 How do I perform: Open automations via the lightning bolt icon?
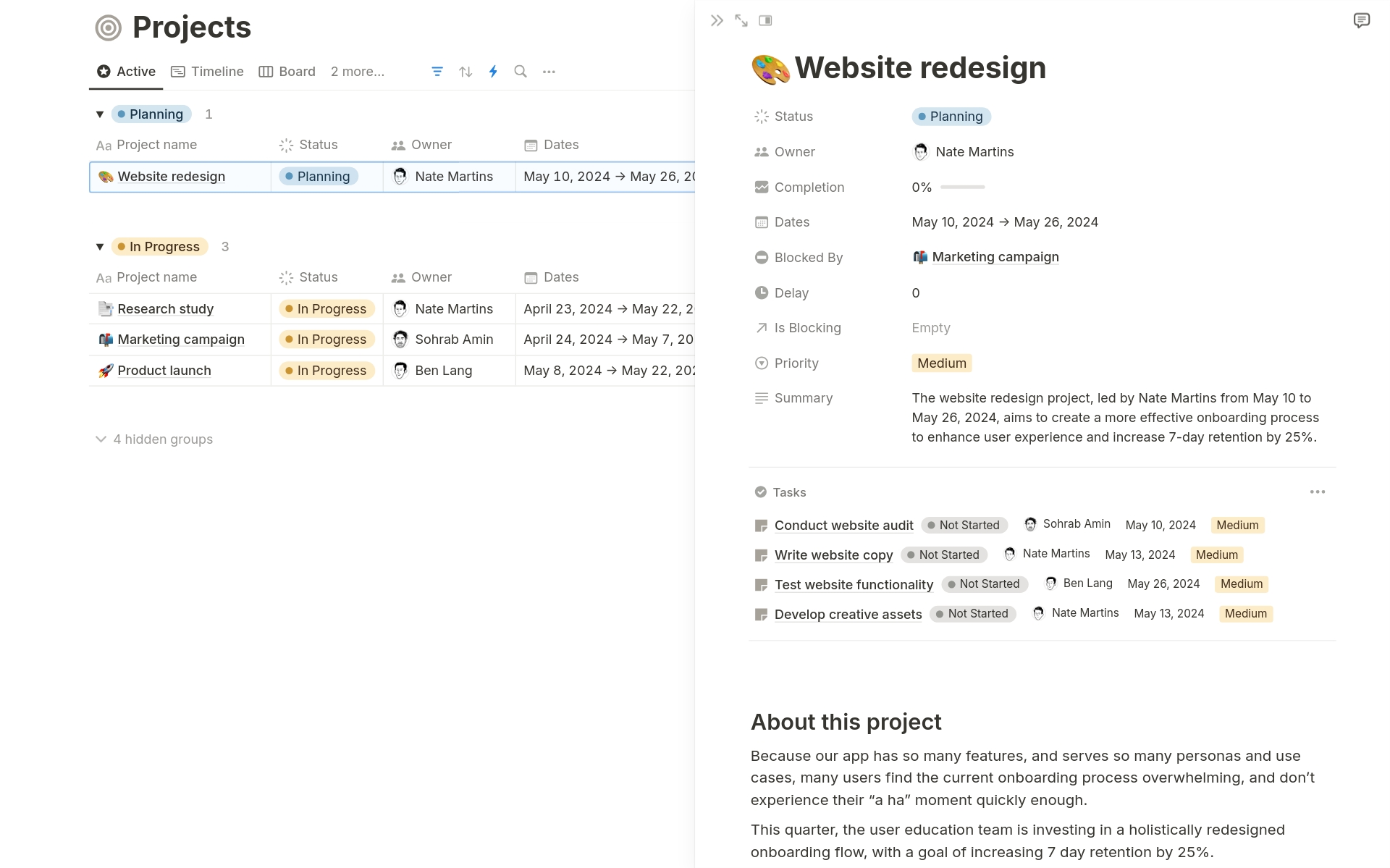point(492,71)
